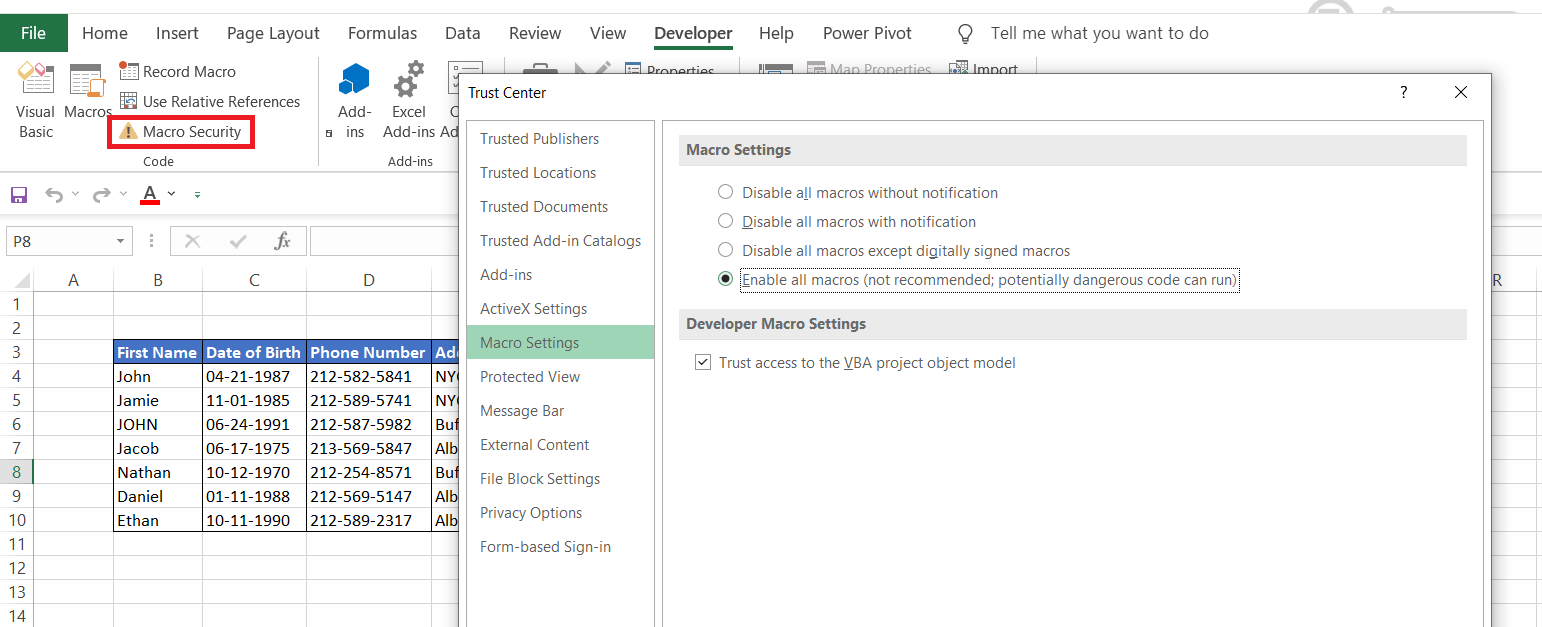The height and width of the screenshot is (627, 1542).
Task: Toggle Use Relative References
Action: point(210,102)
